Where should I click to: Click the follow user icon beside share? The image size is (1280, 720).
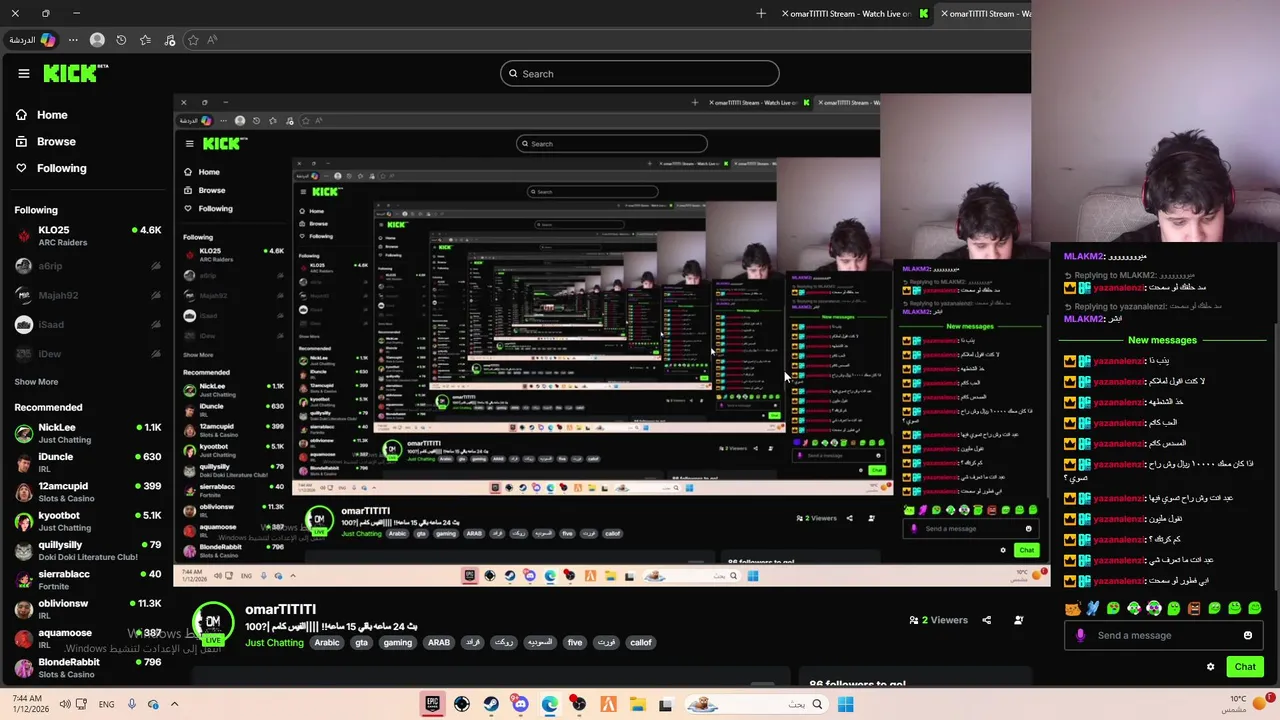click(x=1018, y=620)
